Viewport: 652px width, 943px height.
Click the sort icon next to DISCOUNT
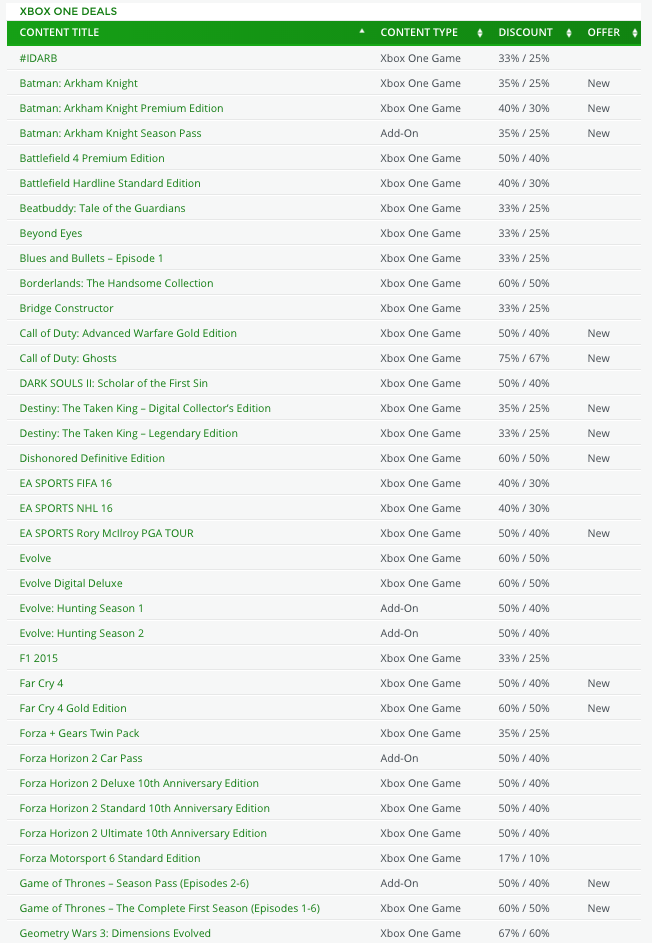[x=569, y=33]
